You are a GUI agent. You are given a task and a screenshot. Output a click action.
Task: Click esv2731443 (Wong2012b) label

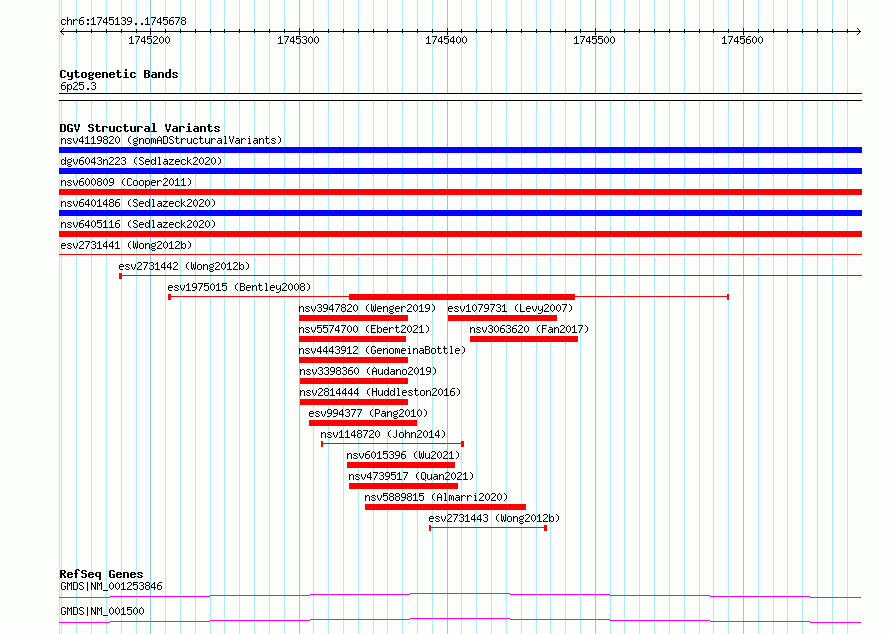494,518
